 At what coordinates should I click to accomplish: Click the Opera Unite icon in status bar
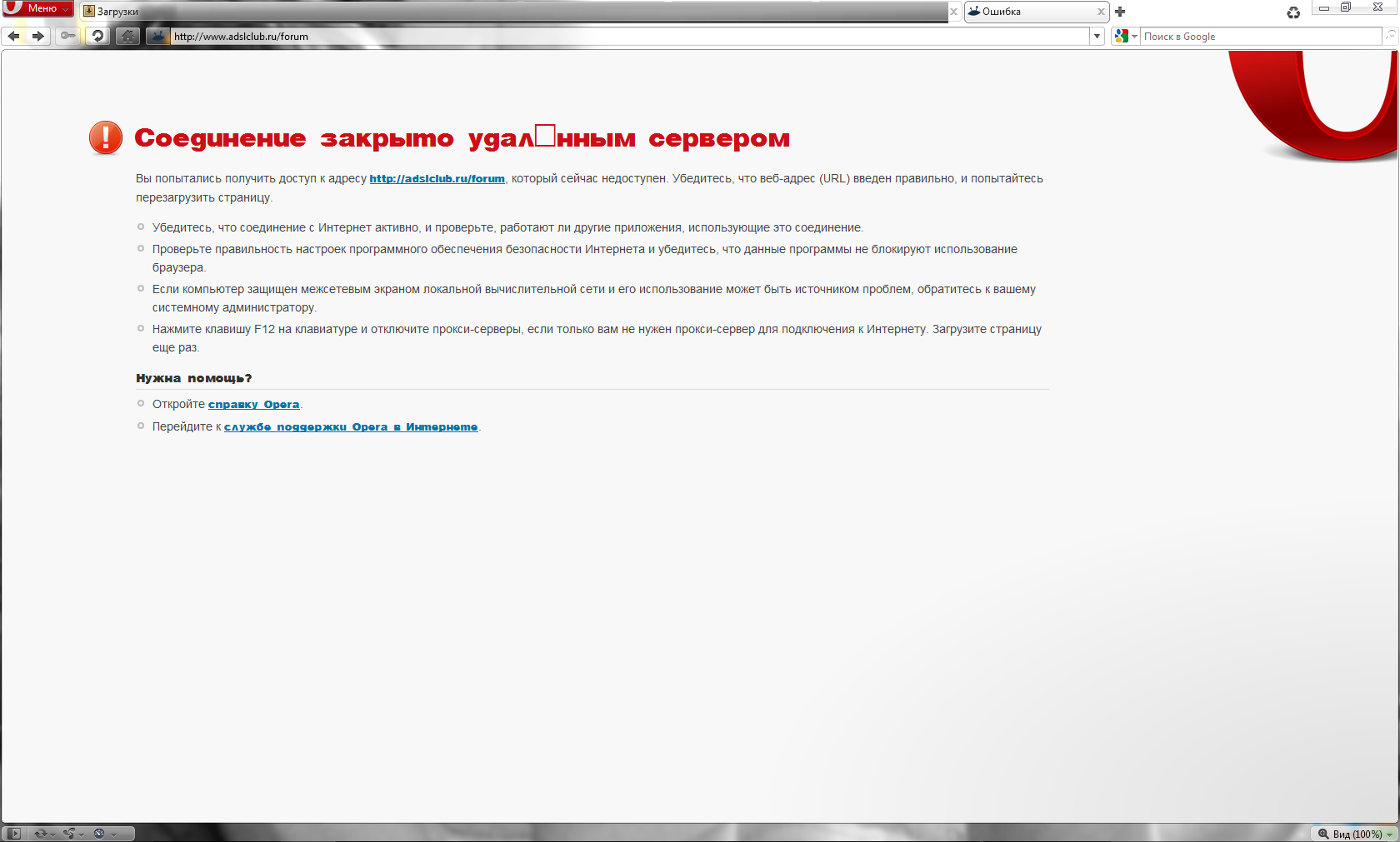pyautogui.click(x=70, y=834)
